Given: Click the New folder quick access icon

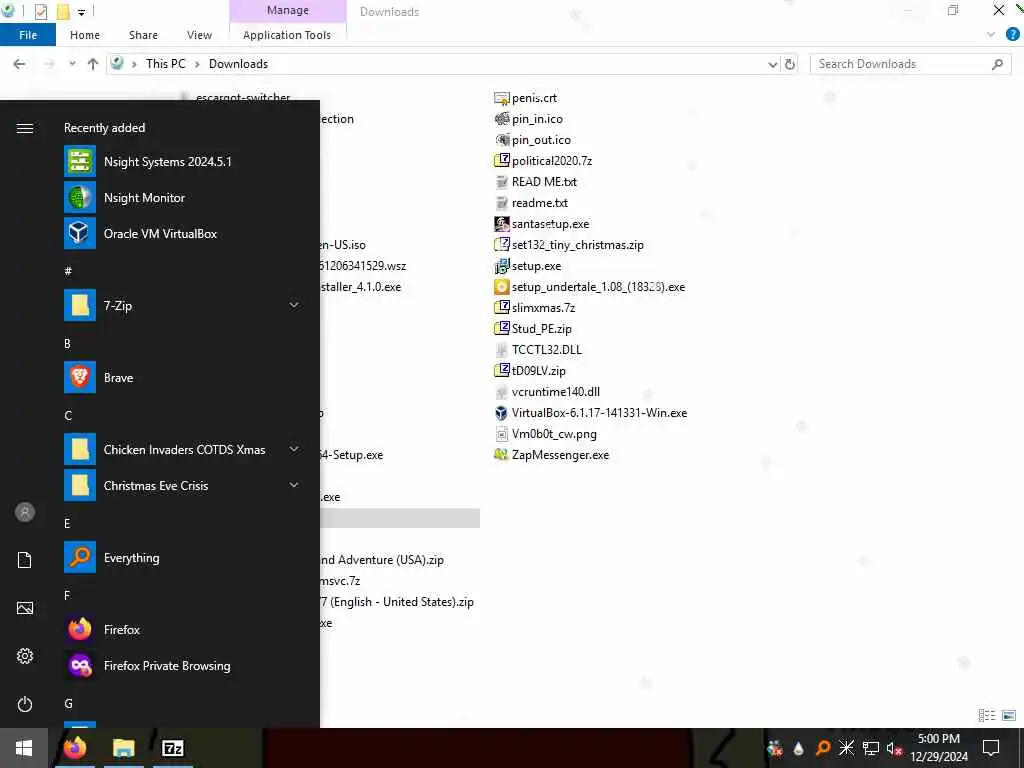Looking at the screenshot, I should pos(63,12).
